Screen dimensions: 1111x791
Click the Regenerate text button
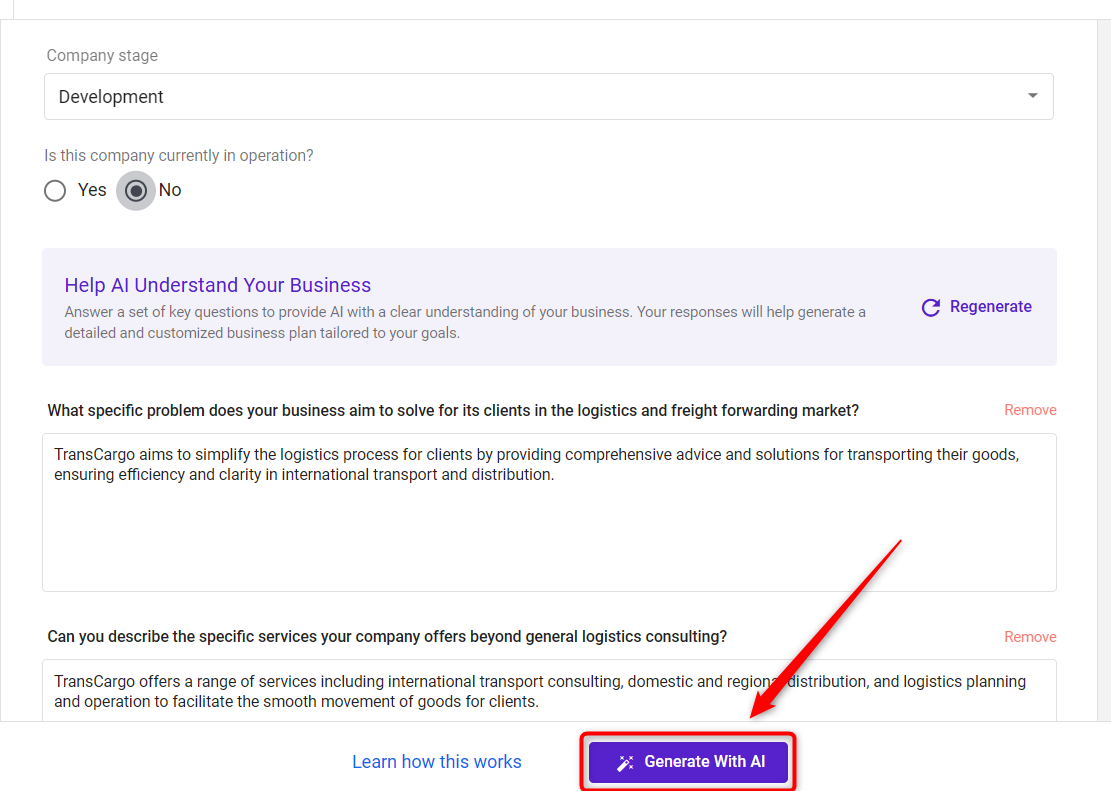pos(991,307)
